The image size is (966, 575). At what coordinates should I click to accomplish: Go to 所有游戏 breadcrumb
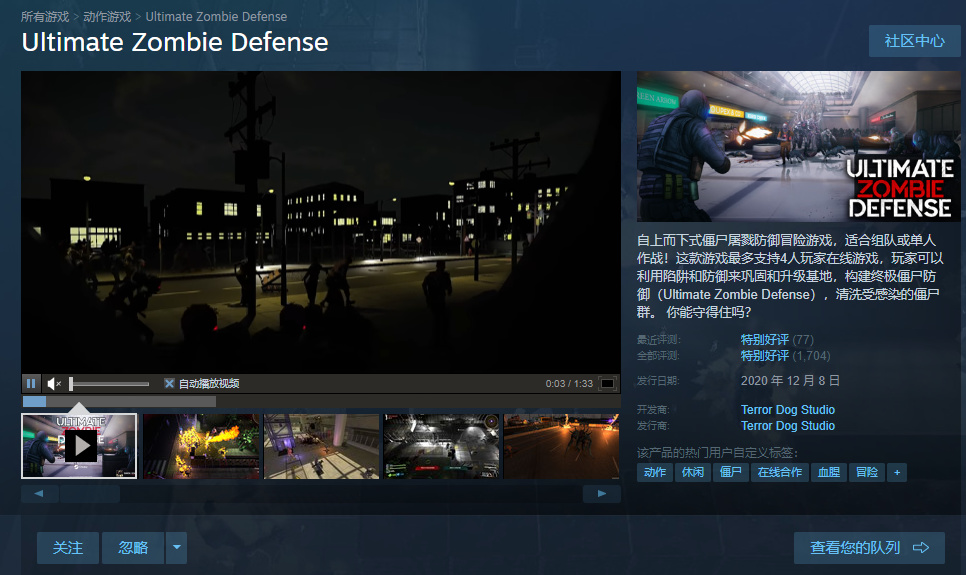pos(45,17)
